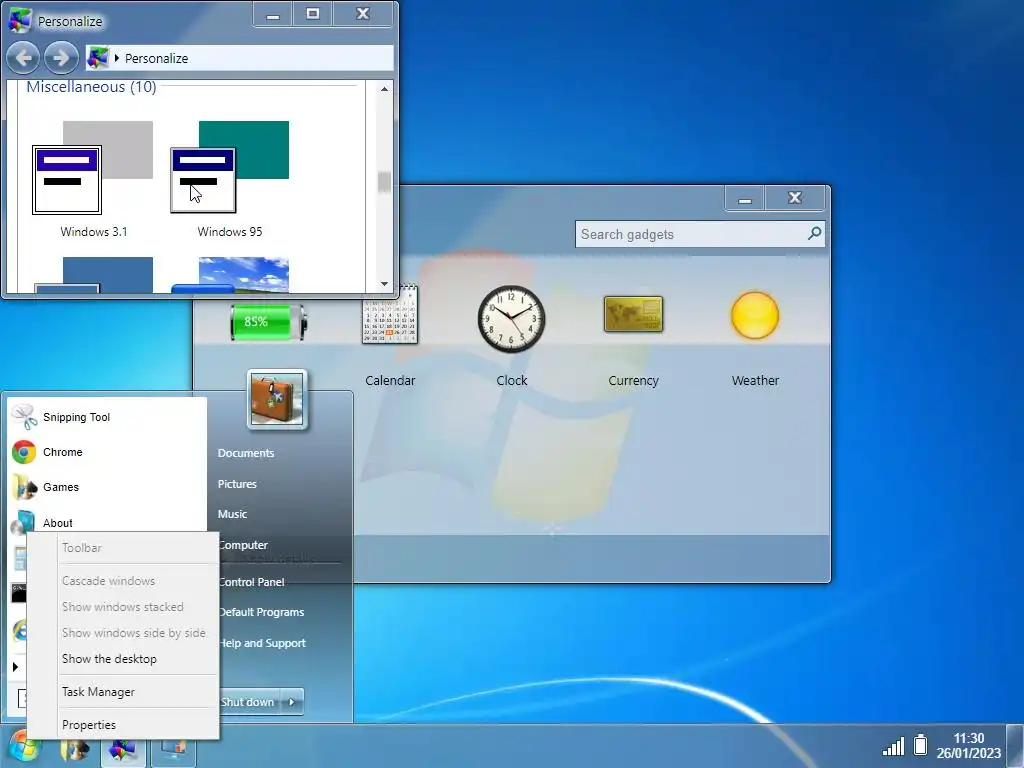The width and height of the screenshot is (1024, 768).
Task: Click the Personalize address bar text
Action: pyautogui.click(x=156, y=58)
